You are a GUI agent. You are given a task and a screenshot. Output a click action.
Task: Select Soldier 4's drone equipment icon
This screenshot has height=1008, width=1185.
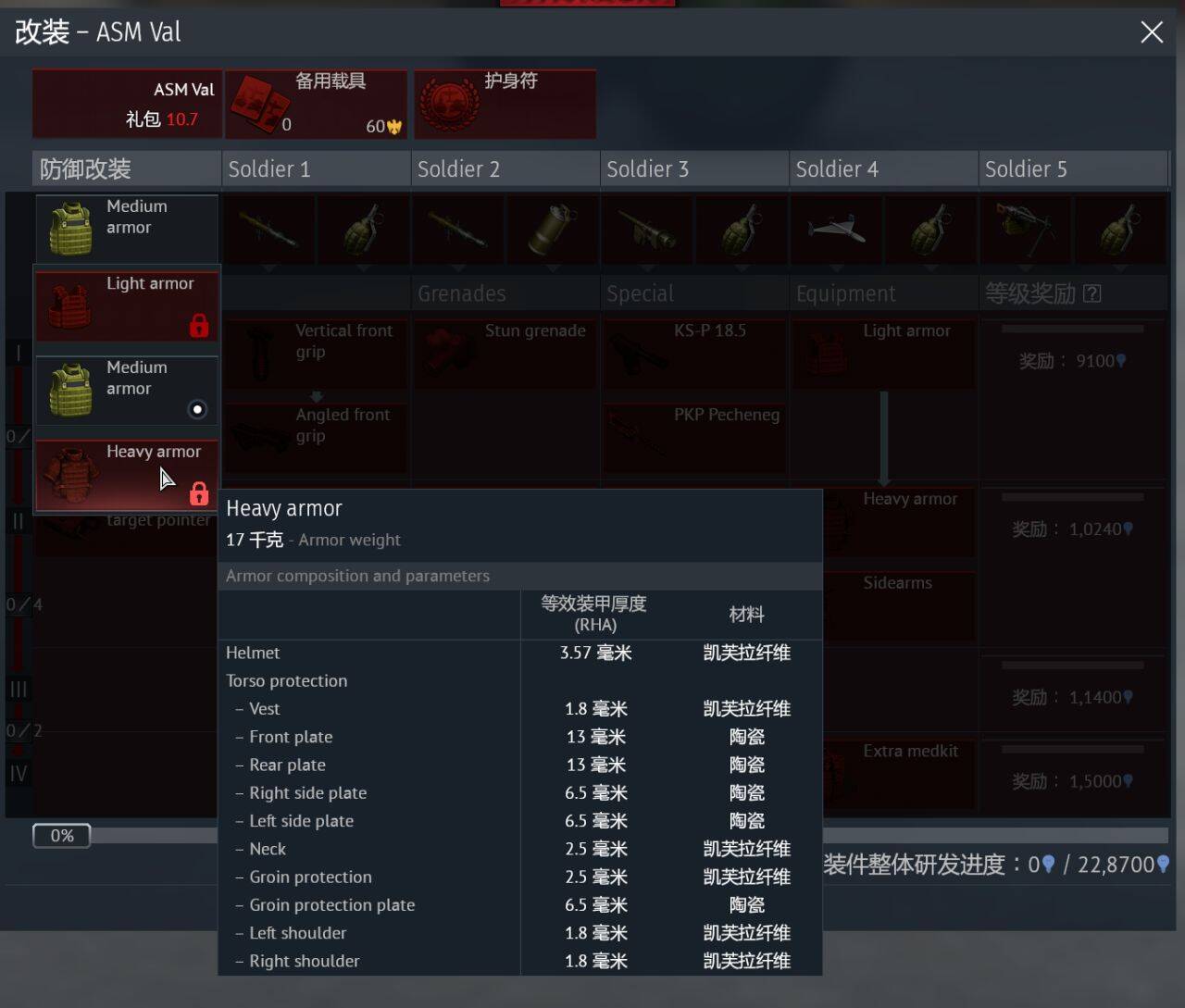point(835,230)
